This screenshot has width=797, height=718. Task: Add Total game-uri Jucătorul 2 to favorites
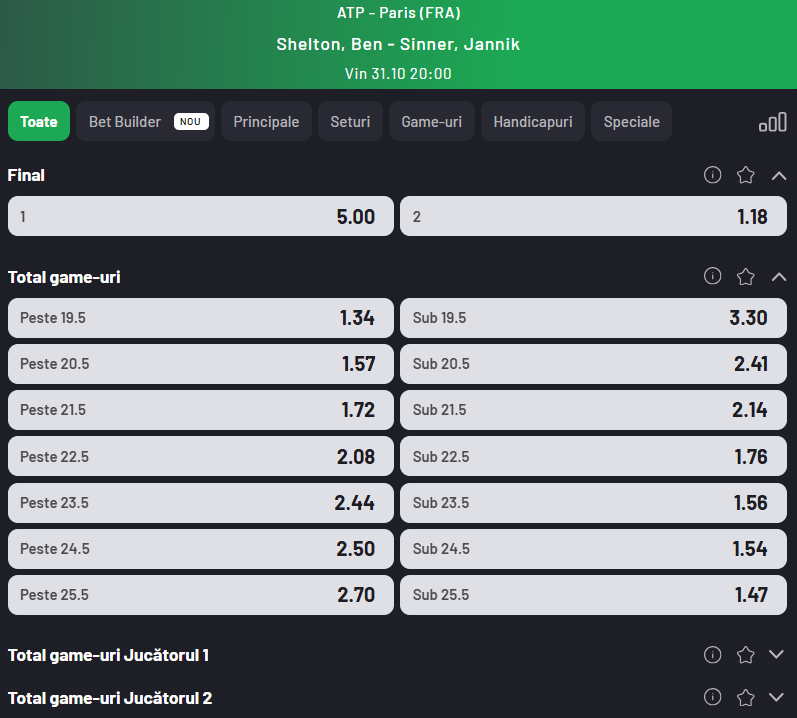745,697
